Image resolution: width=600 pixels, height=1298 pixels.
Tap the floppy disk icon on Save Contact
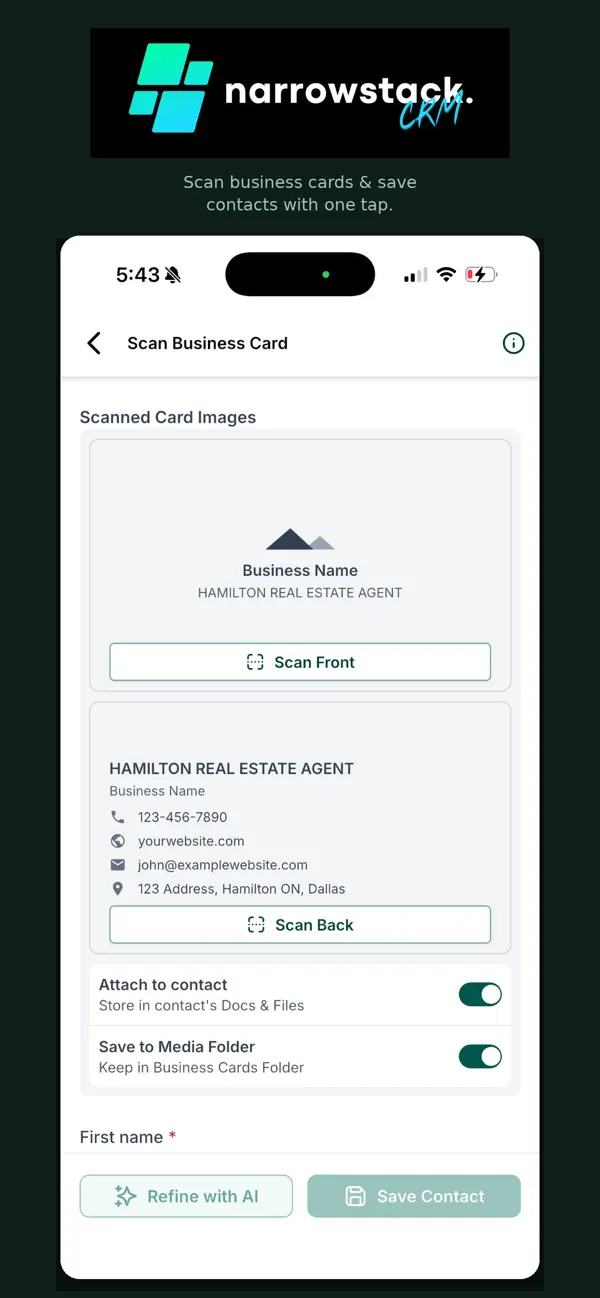[x=356, y=1196]
